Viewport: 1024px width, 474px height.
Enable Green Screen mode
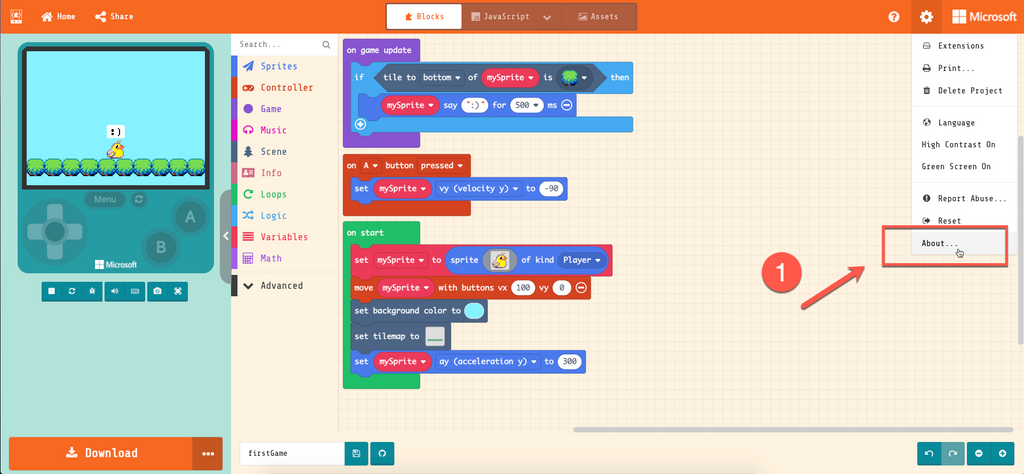[x=956, y=167]
